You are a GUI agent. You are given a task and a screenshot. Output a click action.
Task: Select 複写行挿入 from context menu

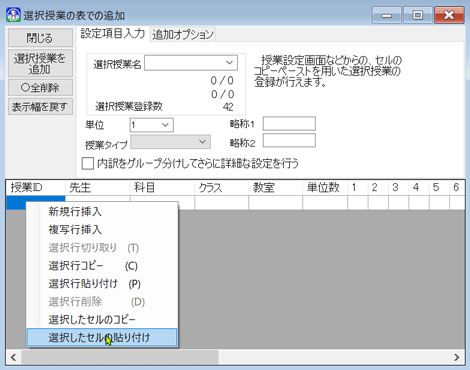102,230
